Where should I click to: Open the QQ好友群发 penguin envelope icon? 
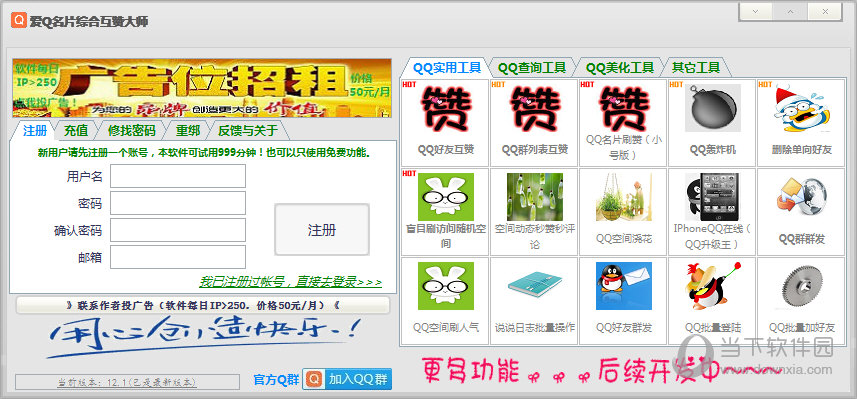click(624, 286)
